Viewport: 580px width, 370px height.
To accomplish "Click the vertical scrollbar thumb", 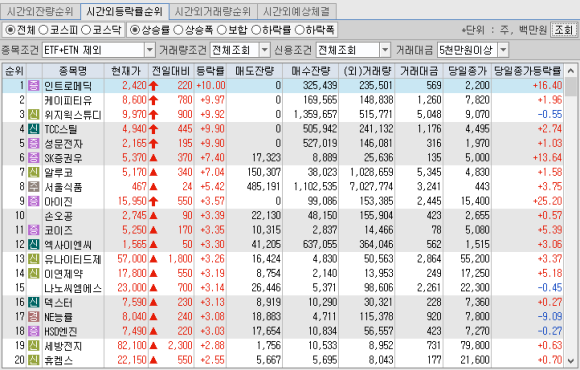I will click(x=570, y=87).
